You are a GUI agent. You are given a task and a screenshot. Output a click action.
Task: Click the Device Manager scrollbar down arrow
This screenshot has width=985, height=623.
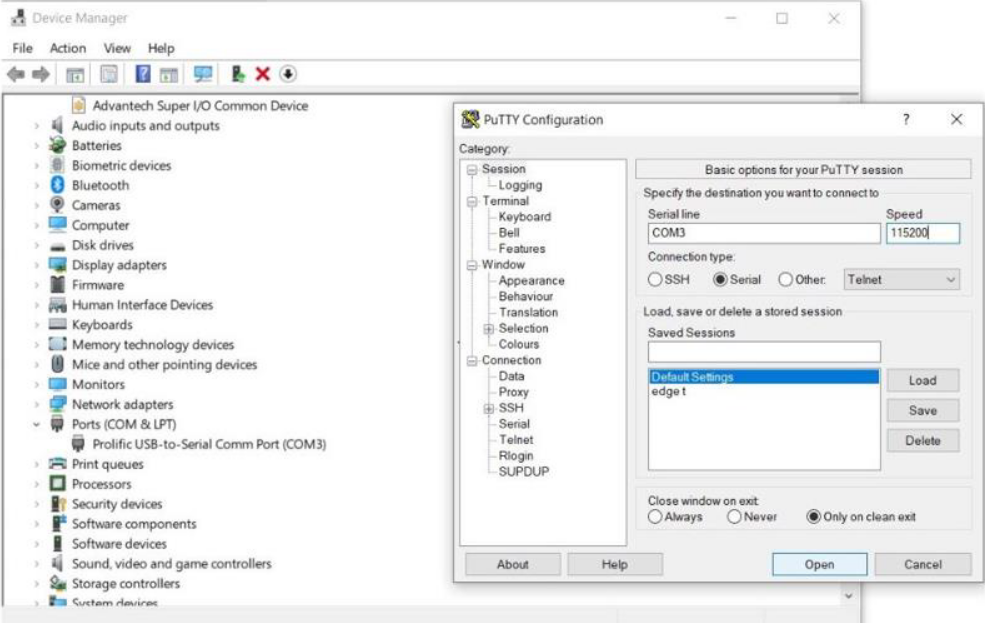point(849,596)
